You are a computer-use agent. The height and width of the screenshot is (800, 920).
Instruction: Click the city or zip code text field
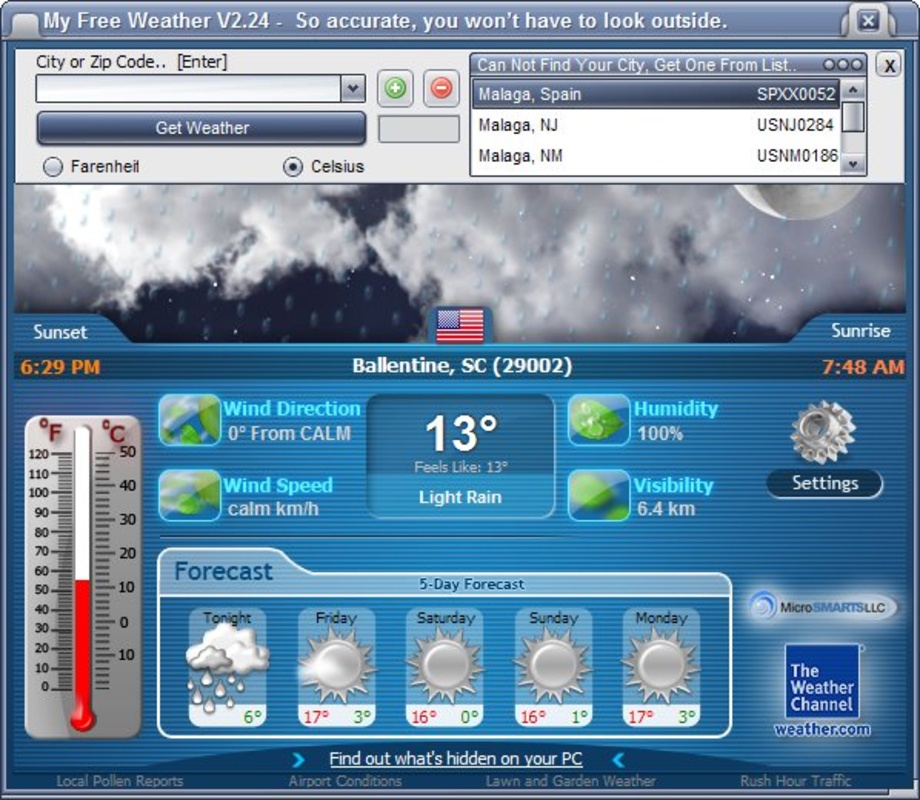188,89
